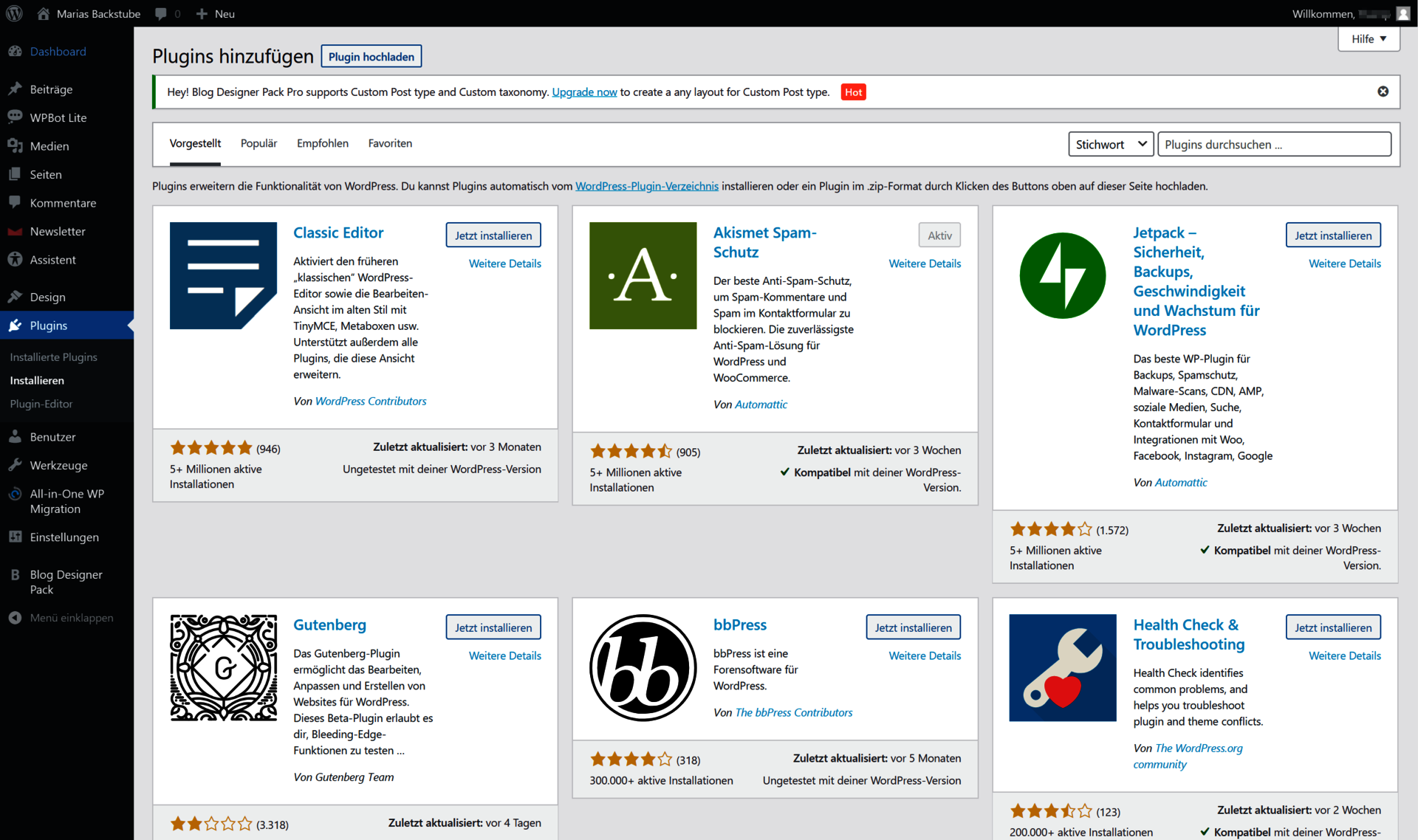Click the Health Check plugin thumbnail

click(x=1063, y=667)
